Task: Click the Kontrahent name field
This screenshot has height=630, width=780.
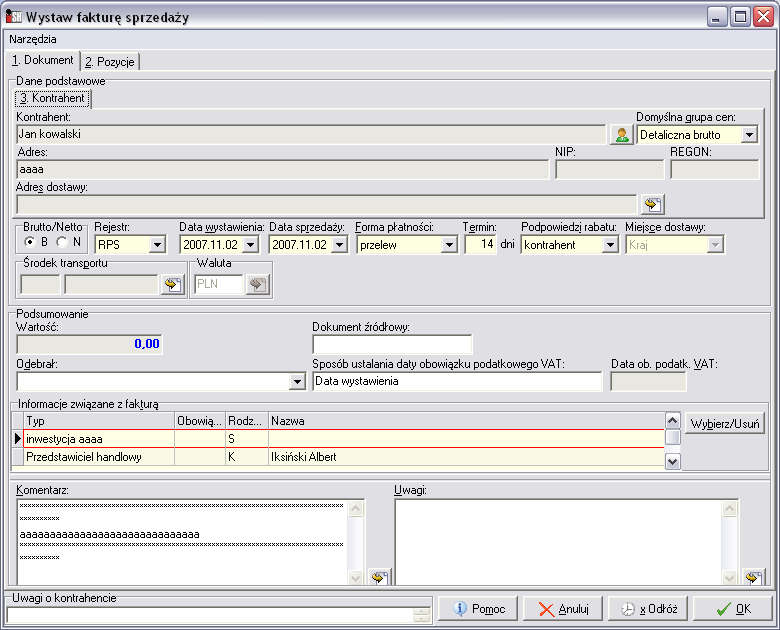Action: (311, 134)
